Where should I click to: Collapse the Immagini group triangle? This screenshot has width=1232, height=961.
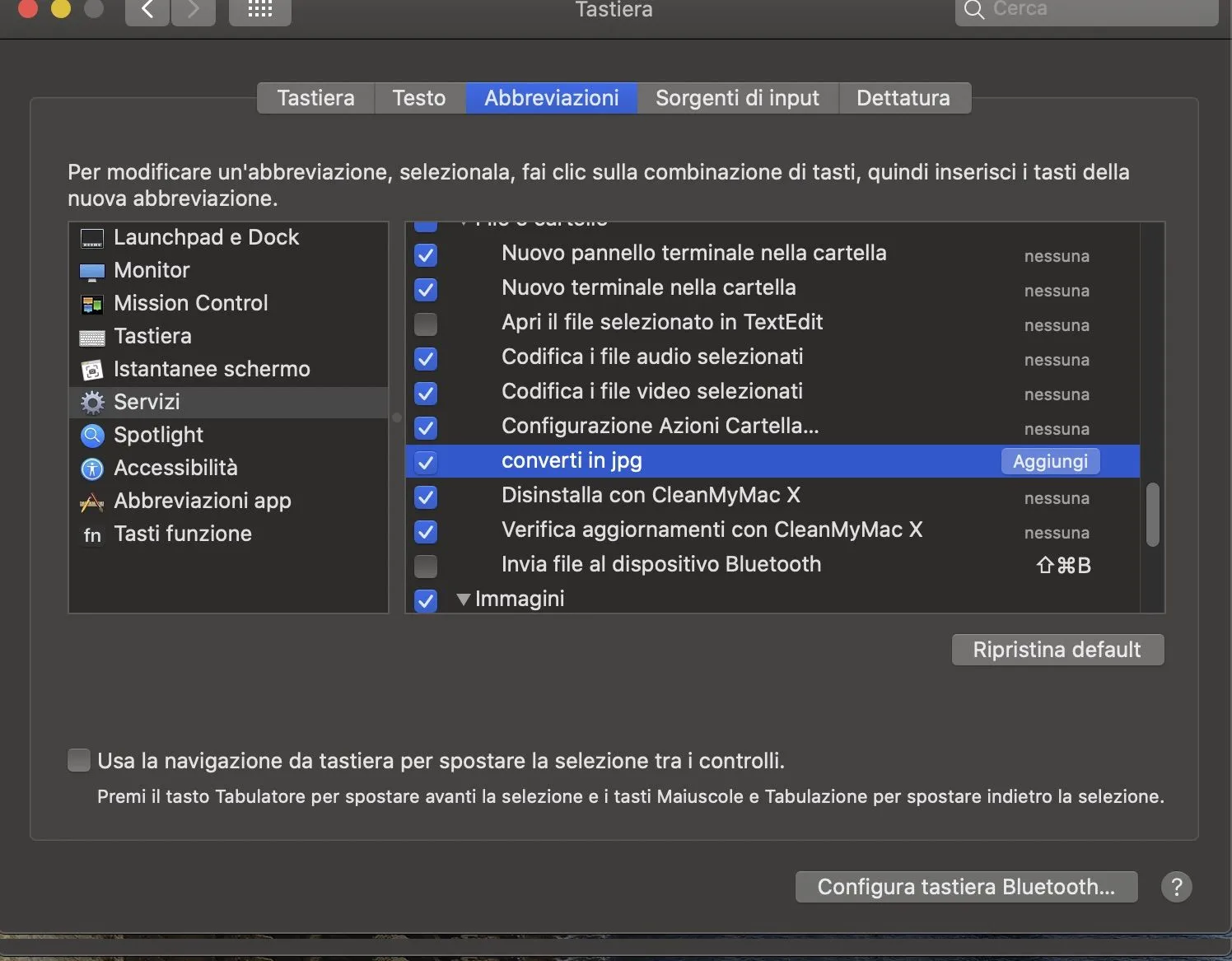[x=464, y=599]
